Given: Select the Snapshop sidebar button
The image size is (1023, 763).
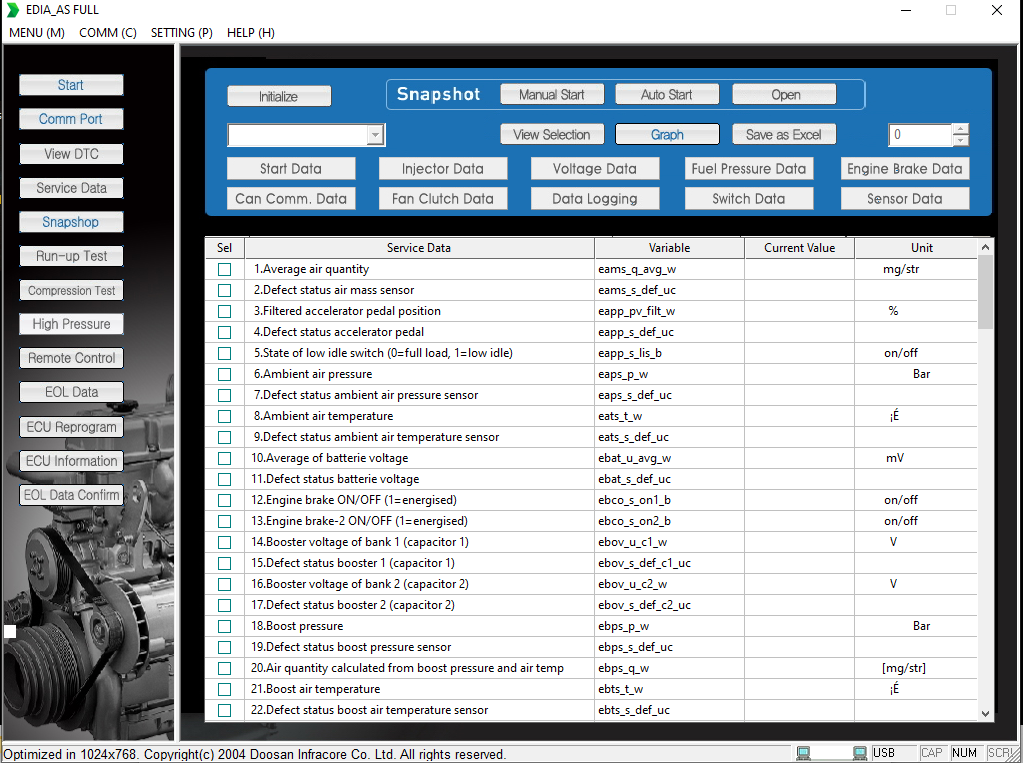Looking at the screenshot, I should [x=71, y=222].
